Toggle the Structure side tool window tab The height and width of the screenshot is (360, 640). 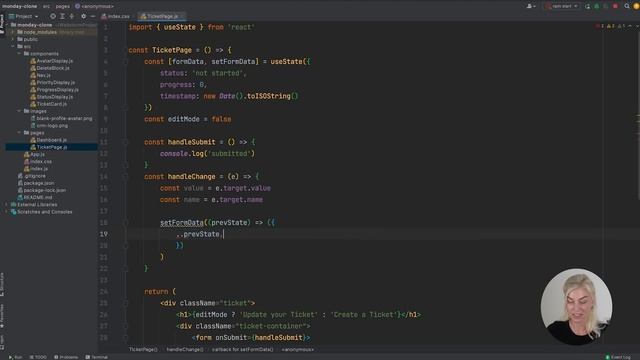pos(2,284)
